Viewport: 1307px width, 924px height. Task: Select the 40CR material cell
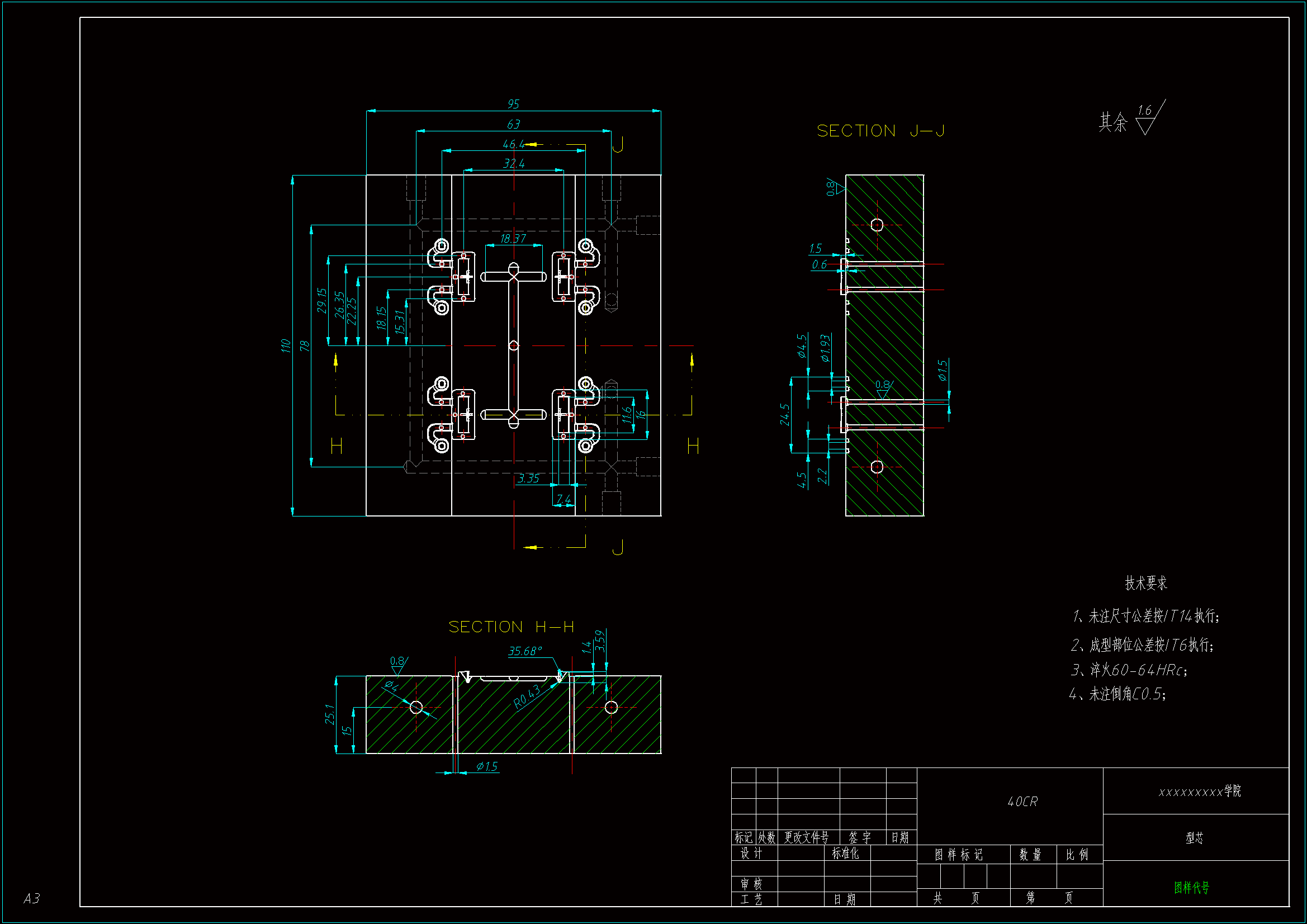(x=1022, y=802)
